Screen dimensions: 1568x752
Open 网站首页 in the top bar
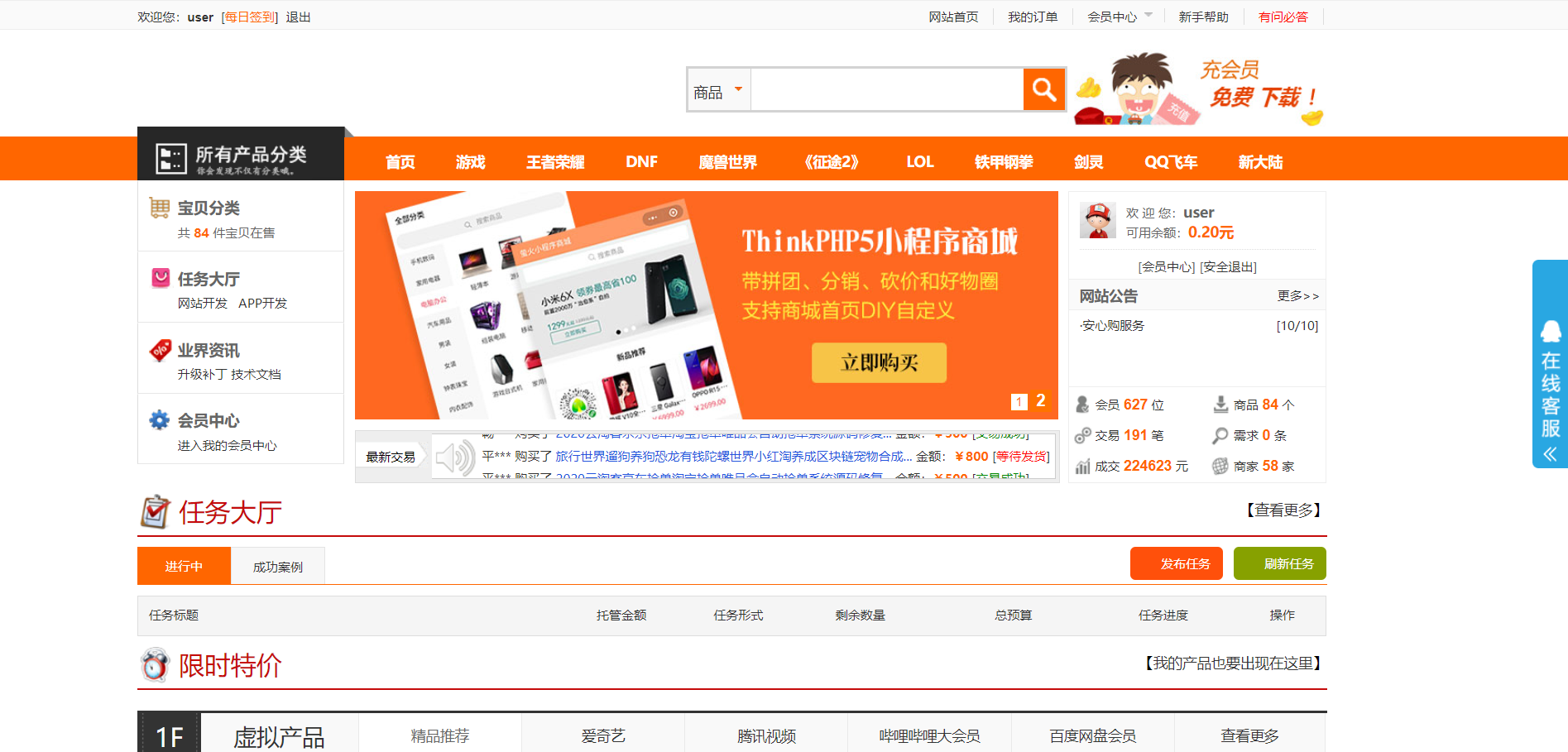953,17
